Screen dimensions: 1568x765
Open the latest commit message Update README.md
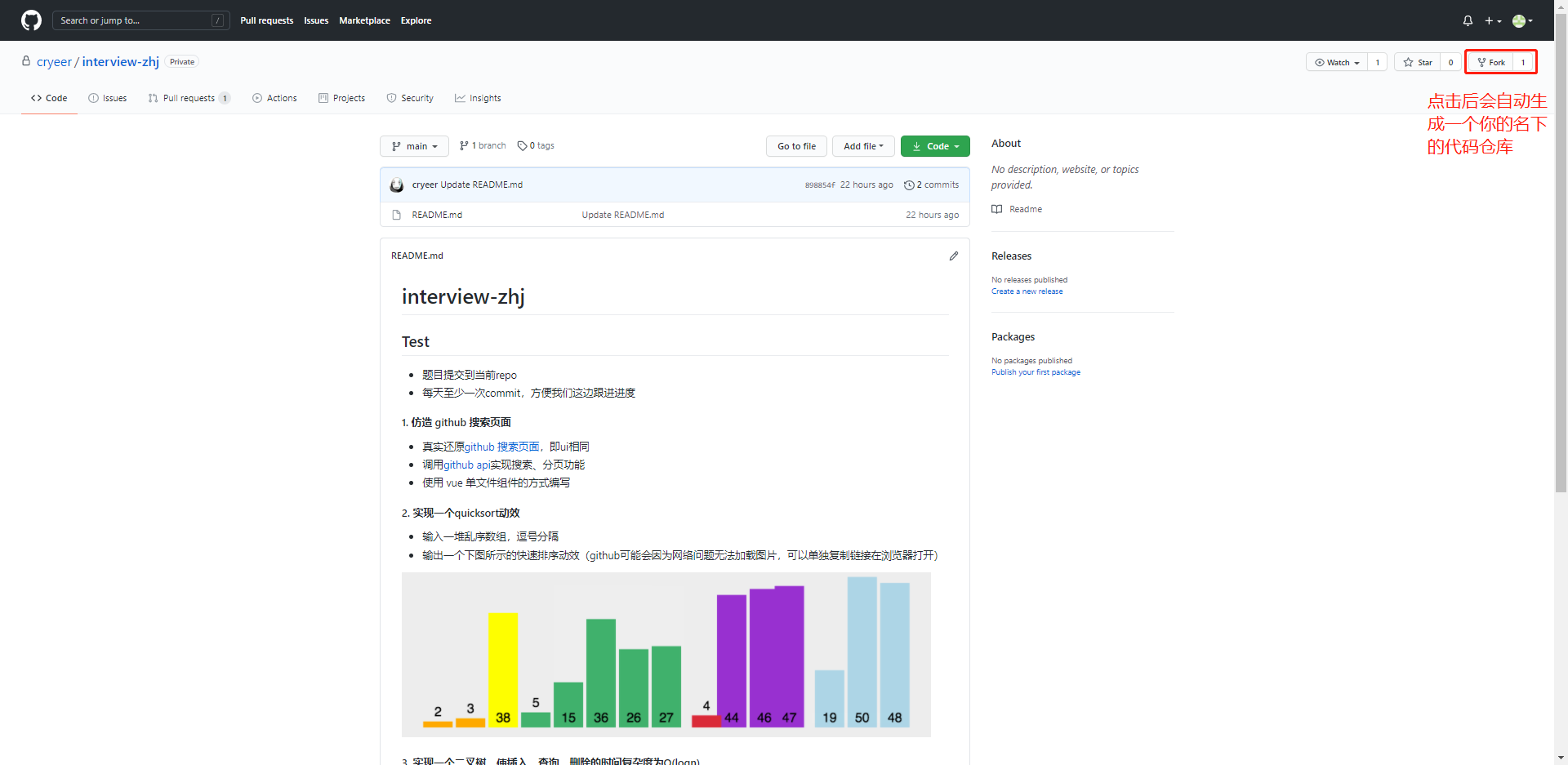pos(482,185)
